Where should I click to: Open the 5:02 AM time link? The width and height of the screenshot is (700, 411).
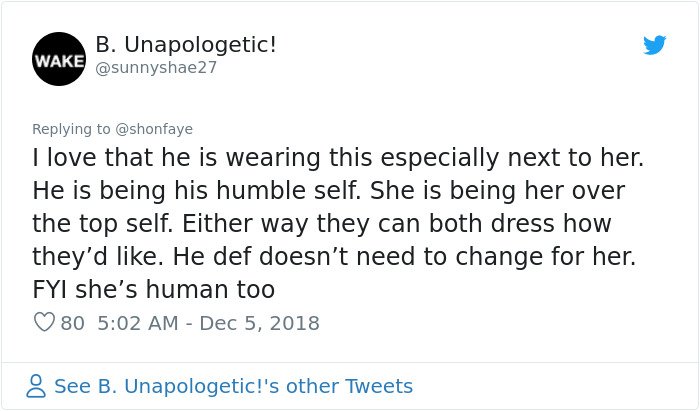[138, 323]
